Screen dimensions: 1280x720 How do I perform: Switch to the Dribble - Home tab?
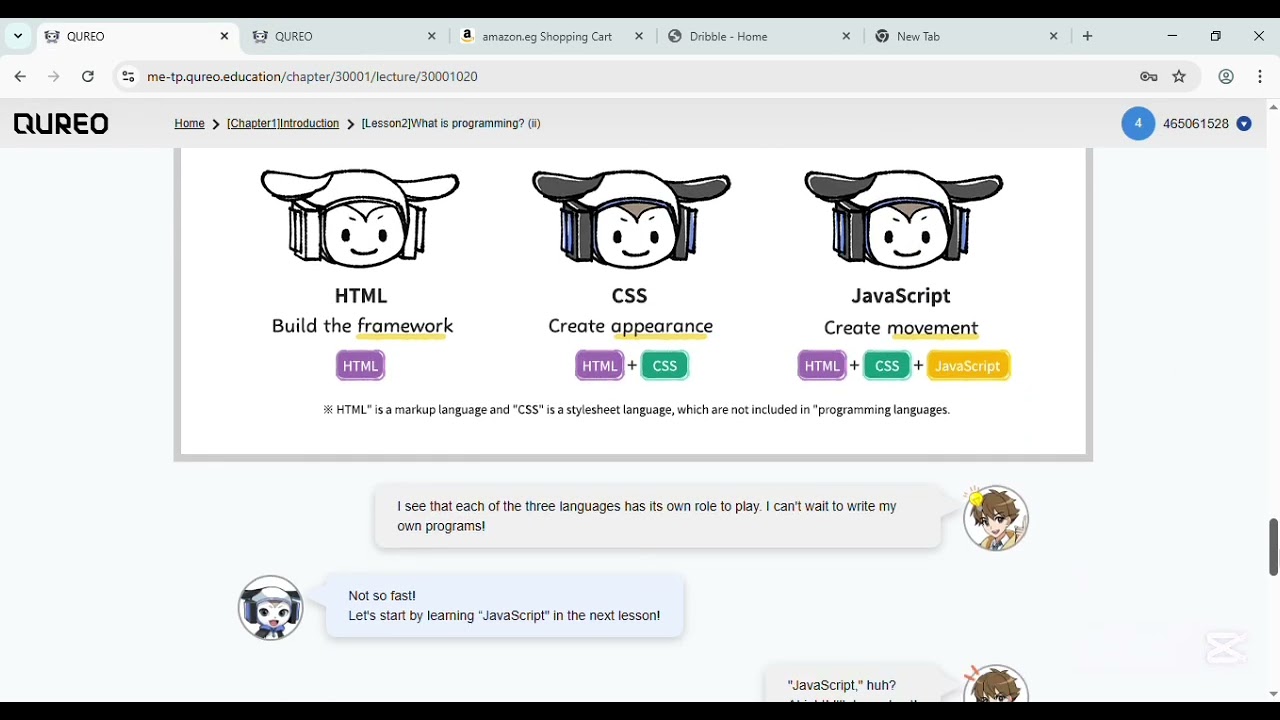pyautogui.click(x=760, y=36)
